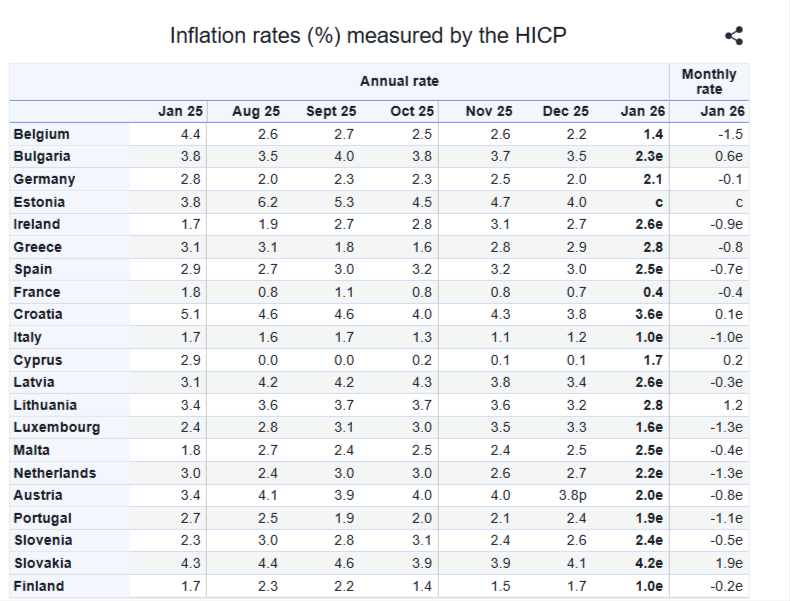Click the chart title about HICP

click(369, 37)
